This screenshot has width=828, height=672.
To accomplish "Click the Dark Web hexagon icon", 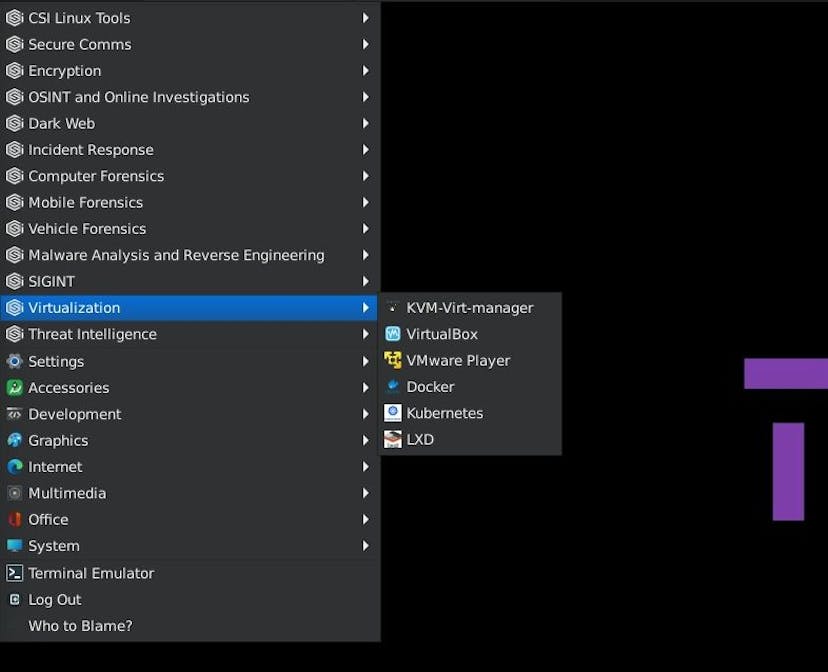I will [x=14, y=123].
